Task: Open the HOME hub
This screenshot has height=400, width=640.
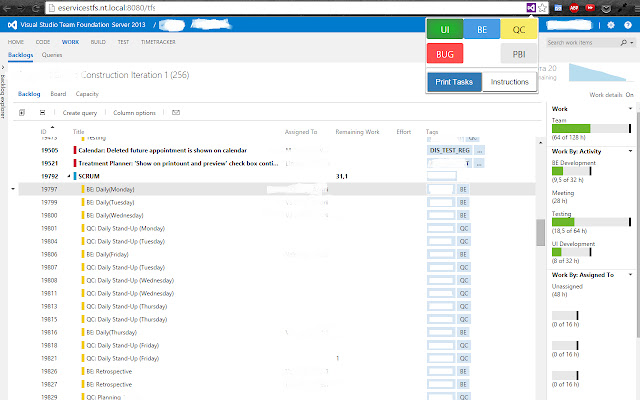Action: click(x=16, y=42)
